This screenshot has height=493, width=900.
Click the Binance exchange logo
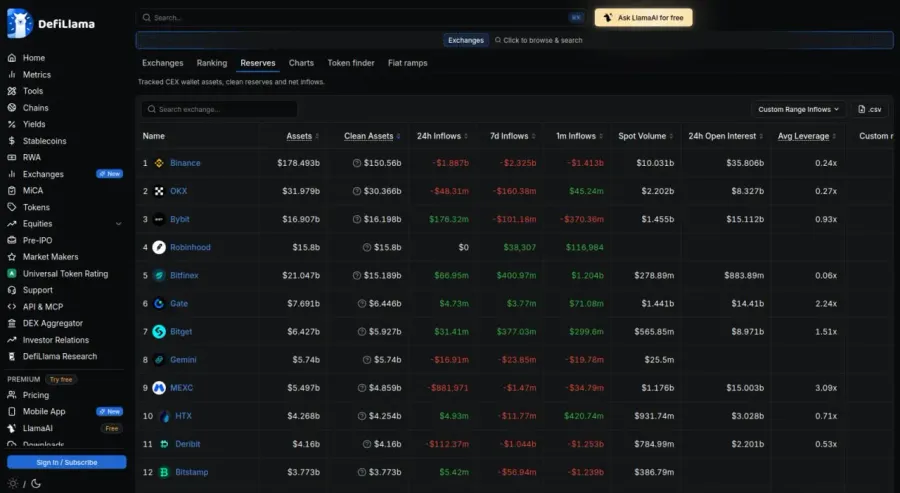pos(159,163)
